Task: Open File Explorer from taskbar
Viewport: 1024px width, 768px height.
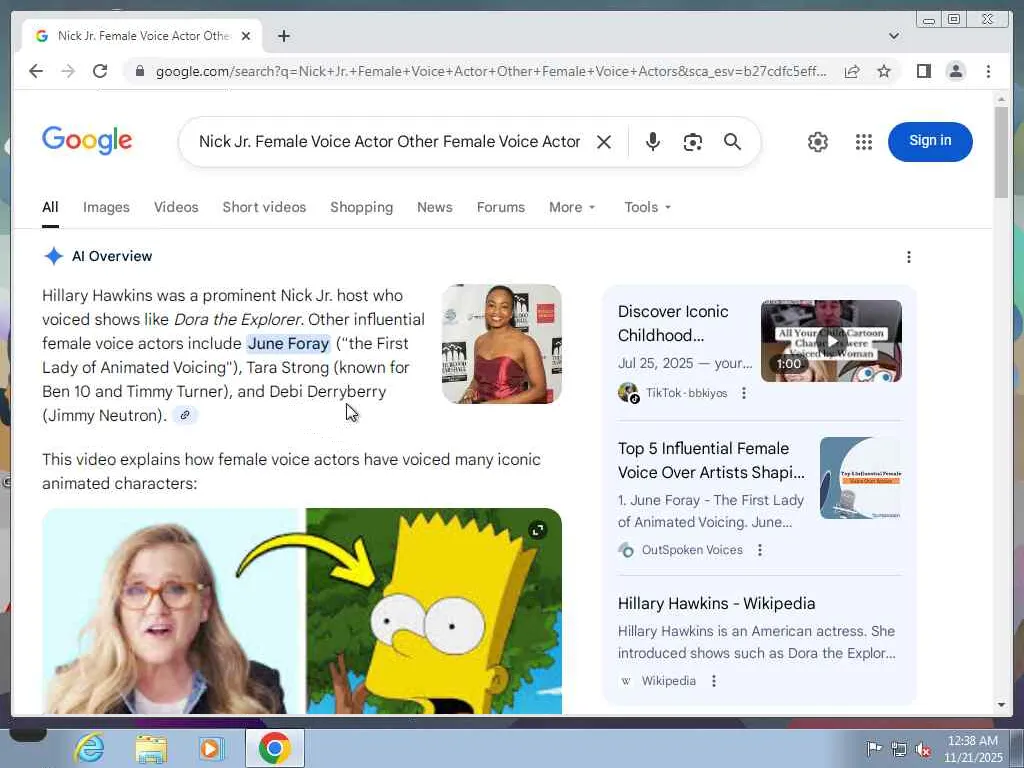Action: (151, 748)
